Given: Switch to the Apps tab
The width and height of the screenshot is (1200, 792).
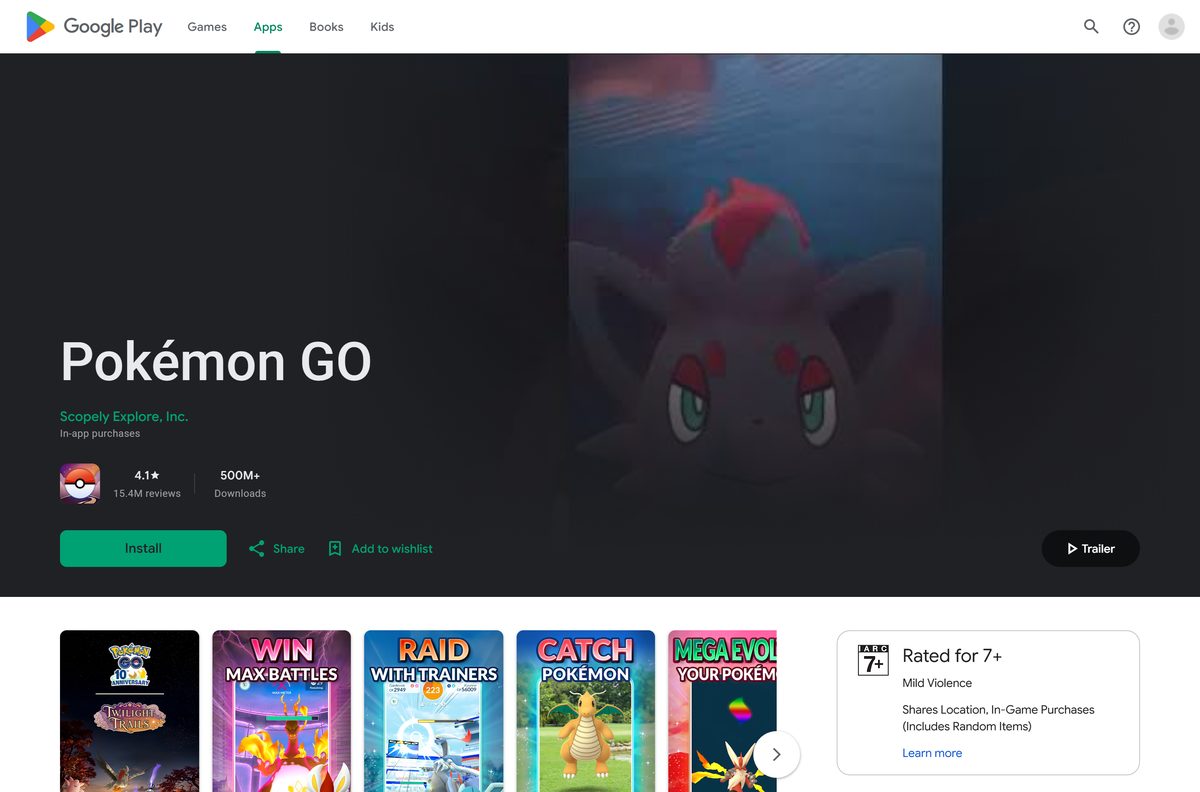Looking at the screenshot, I should (x=268, y=27).
